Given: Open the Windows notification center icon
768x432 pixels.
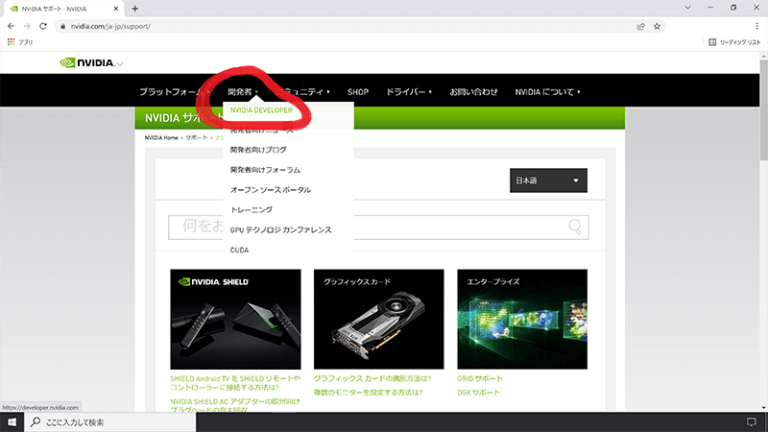Looking at the screenshot, I should [751, 422].
